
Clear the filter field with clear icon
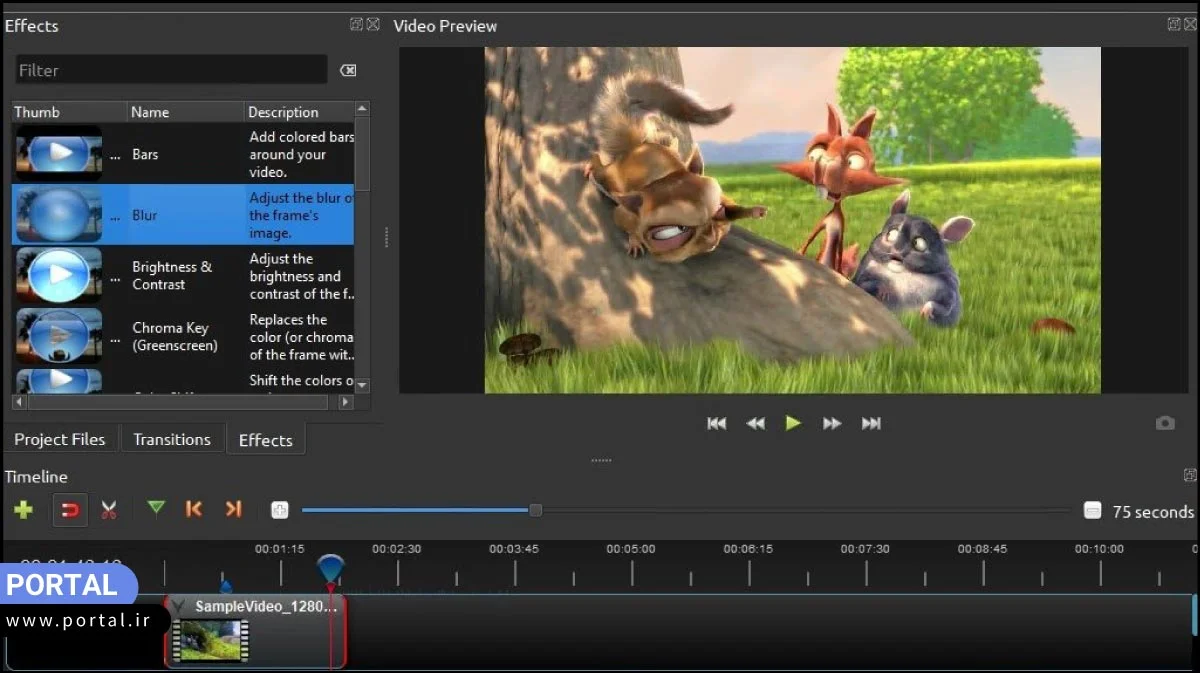(348, 70)
